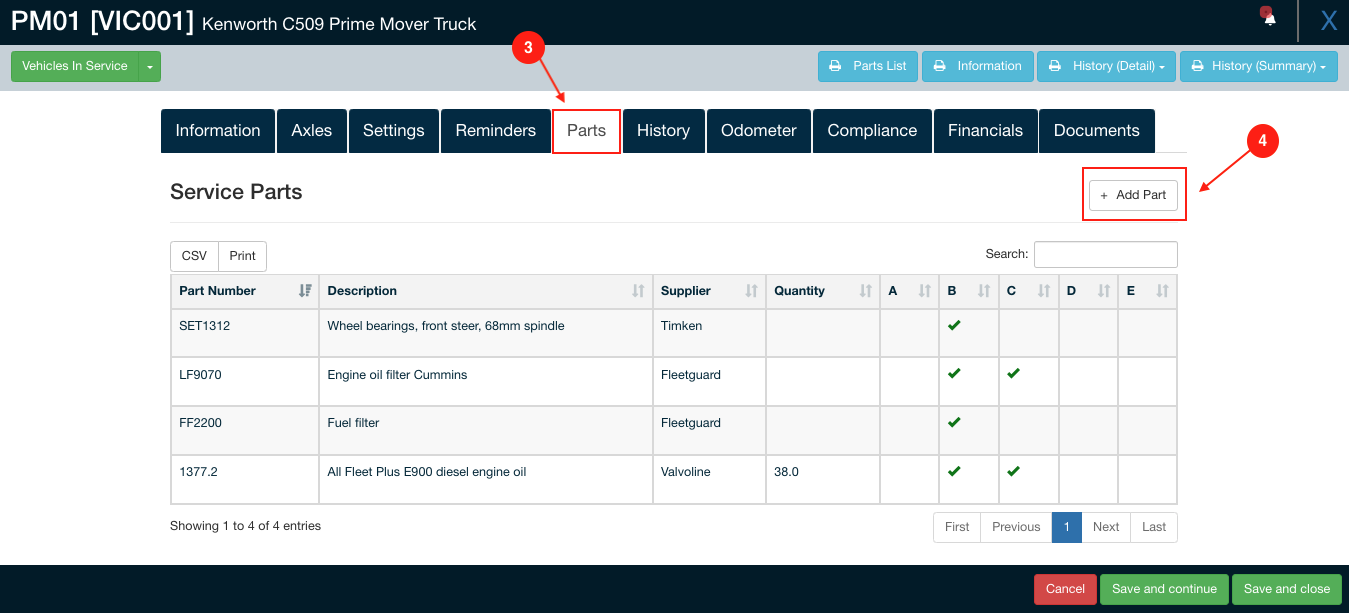
Task: Open the History (Summary) dropdown
Action: tap(1259, 66)
